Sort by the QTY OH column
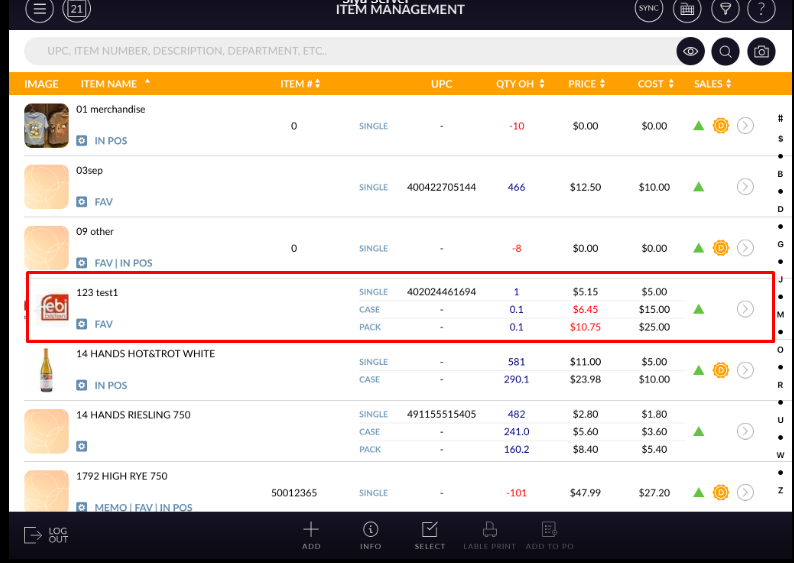 coord(520,84)
